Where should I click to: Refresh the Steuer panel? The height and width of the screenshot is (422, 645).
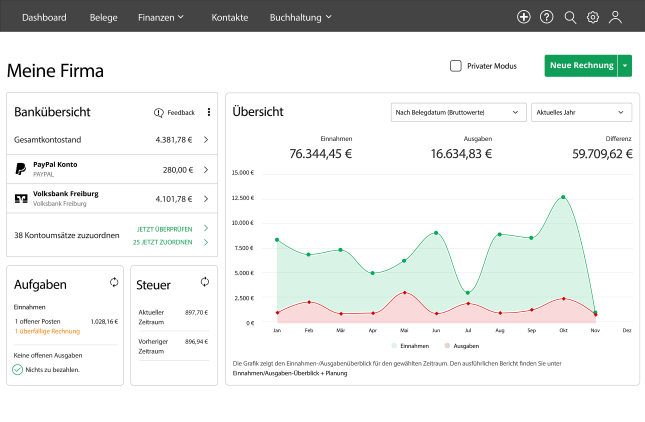(x=206, y=283)
